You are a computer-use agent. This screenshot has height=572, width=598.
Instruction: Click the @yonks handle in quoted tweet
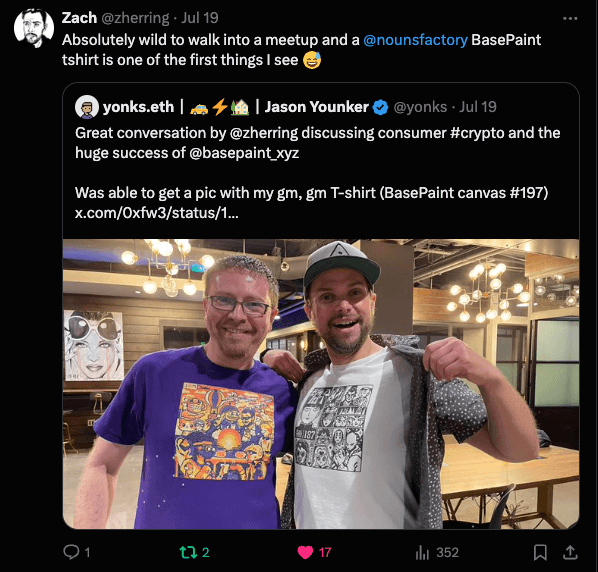420,107
